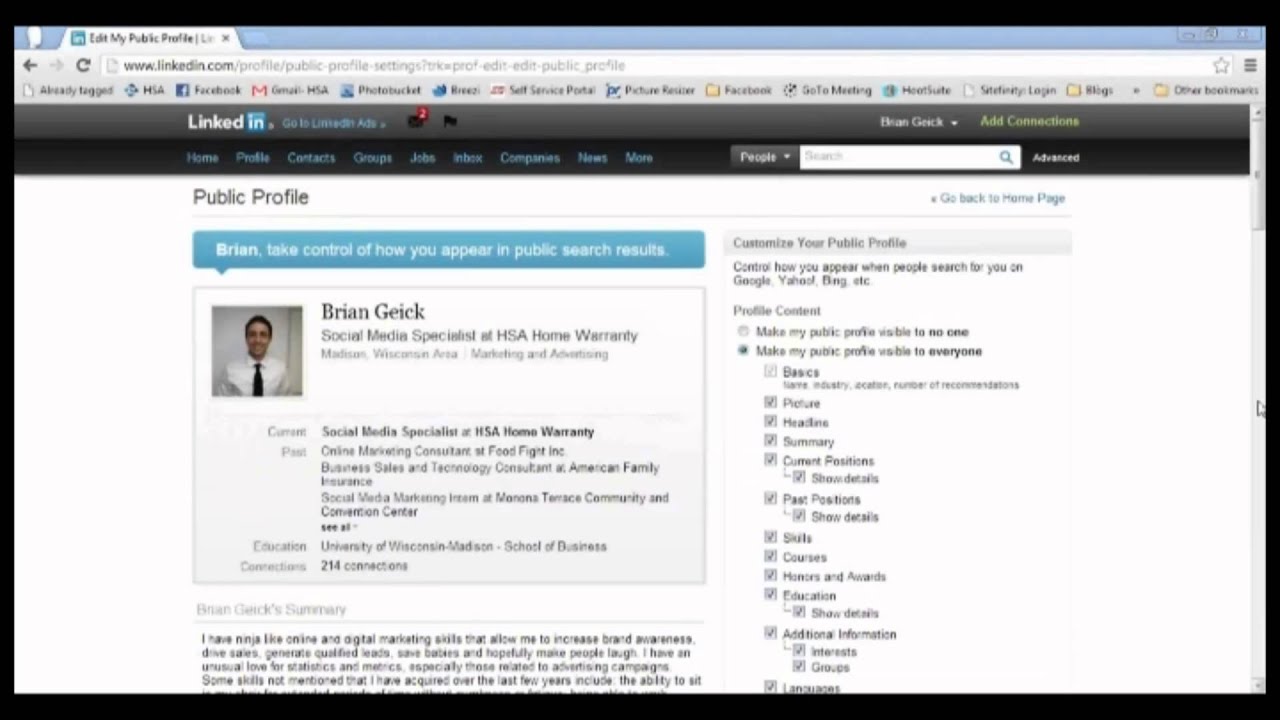Toggle the Education checkbox
1280x720 pixels.
(x=770, y=594)
